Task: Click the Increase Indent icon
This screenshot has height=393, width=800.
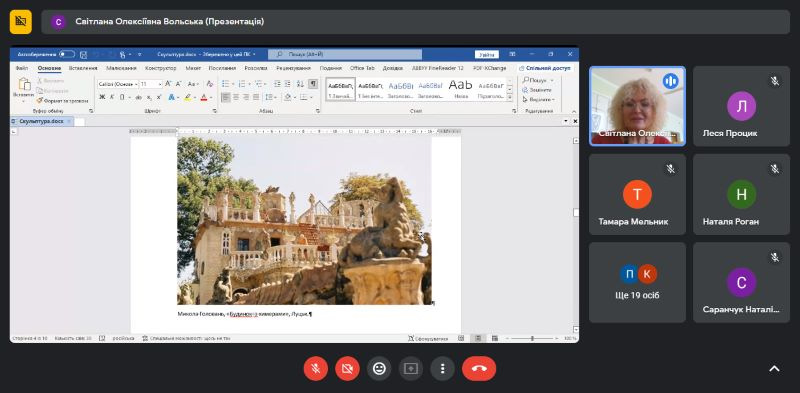Action: pos(288,84)
